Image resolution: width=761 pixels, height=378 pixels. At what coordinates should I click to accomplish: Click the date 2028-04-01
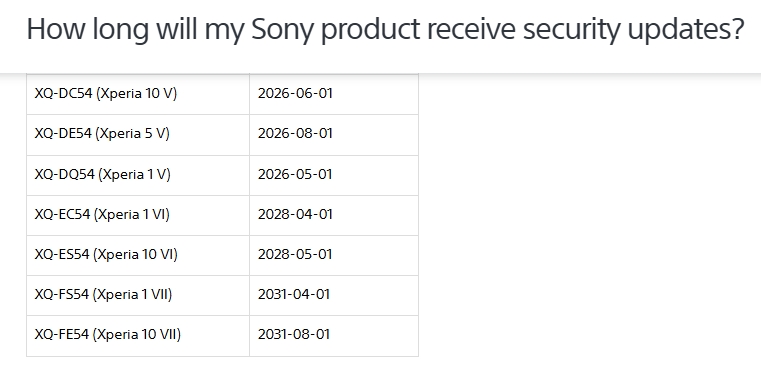pos(295,214)
